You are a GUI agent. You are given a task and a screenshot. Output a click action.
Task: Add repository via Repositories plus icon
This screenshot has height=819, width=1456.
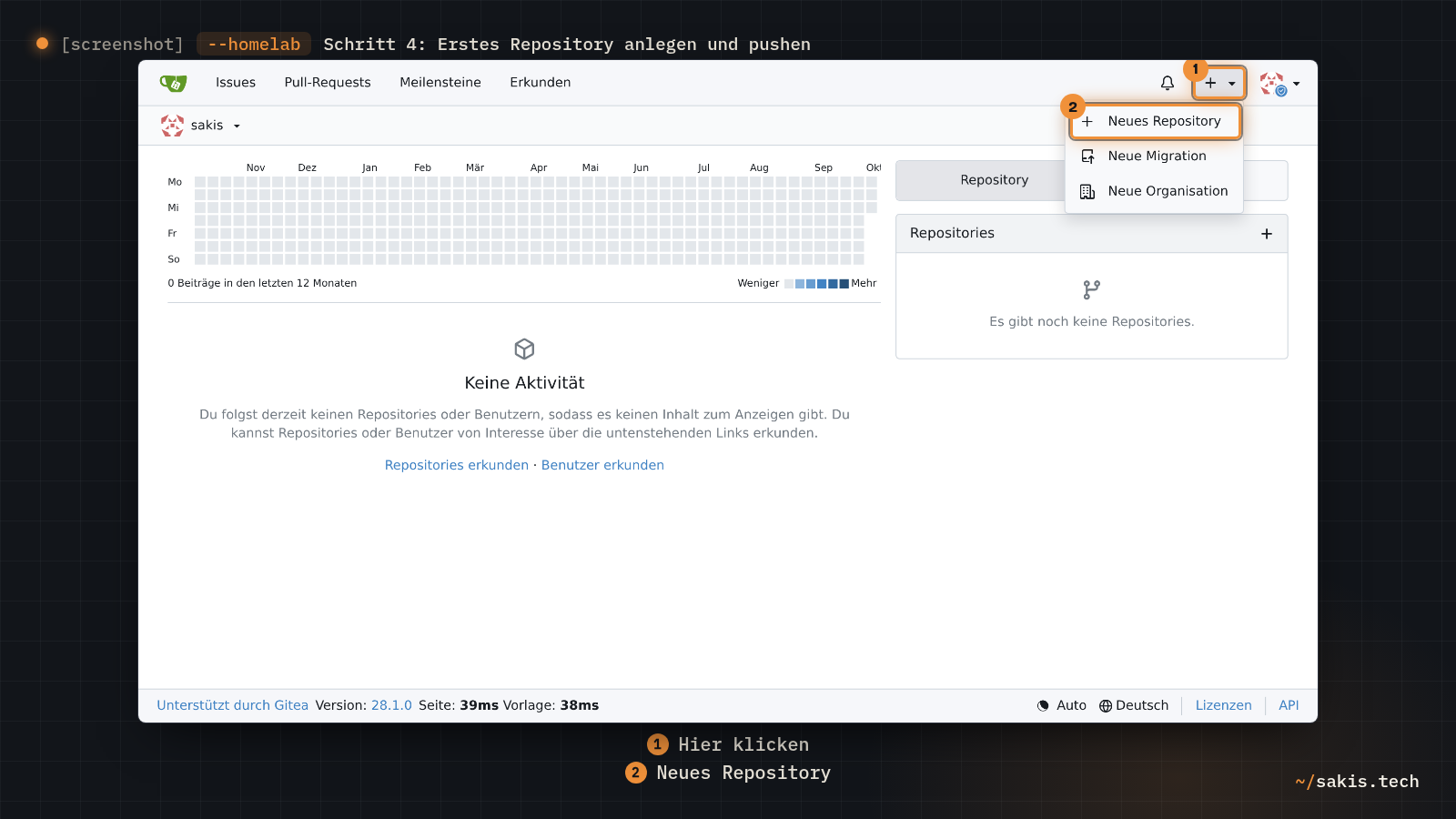point(1267,234)
